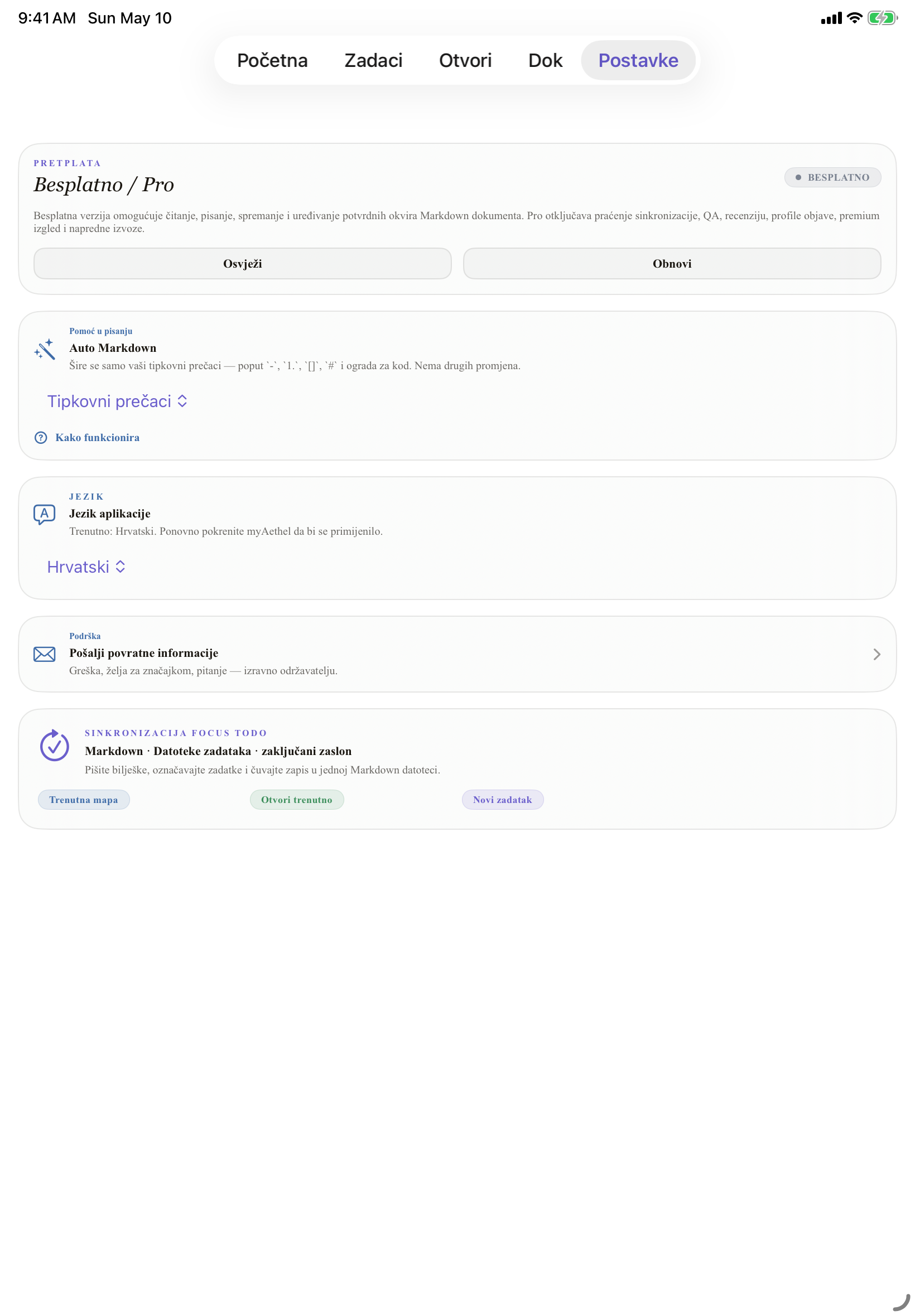Image resolution: width=915 pixels, height=1316 pixels.
Task: Tap the battery status icon
Action: point(882,18)
